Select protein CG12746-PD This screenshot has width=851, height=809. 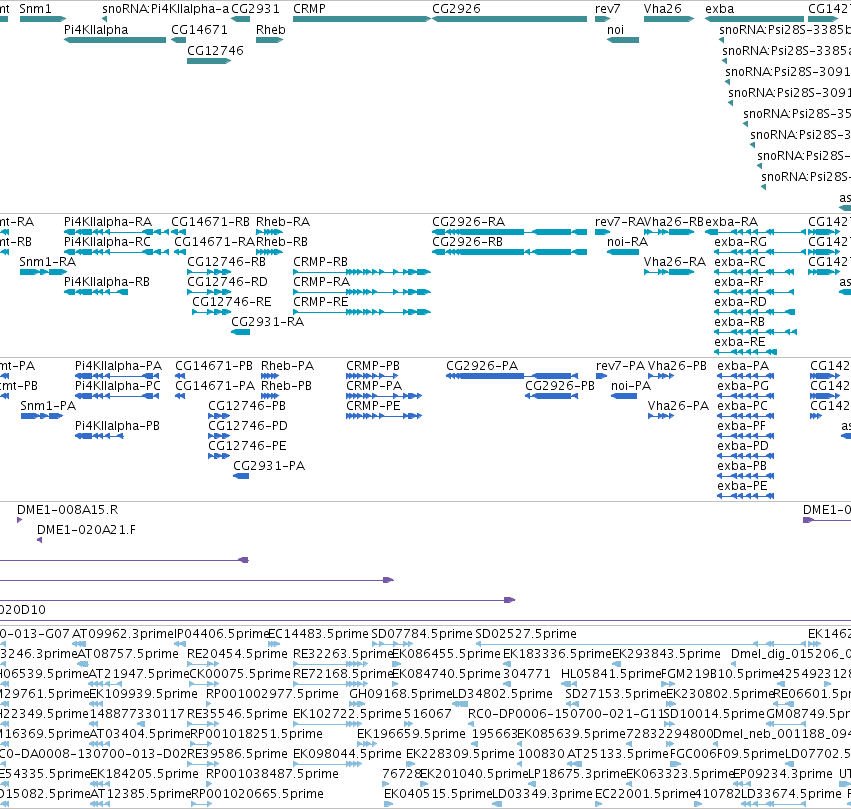point(248,426)
